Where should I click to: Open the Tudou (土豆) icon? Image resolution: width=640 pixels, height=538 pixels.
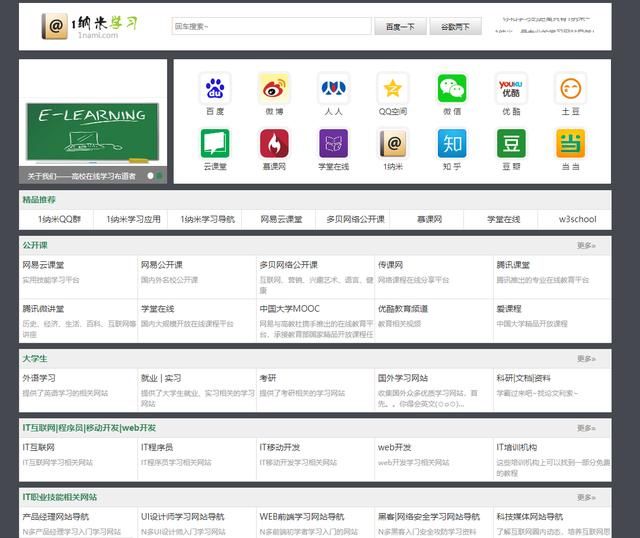pos(570,88)
